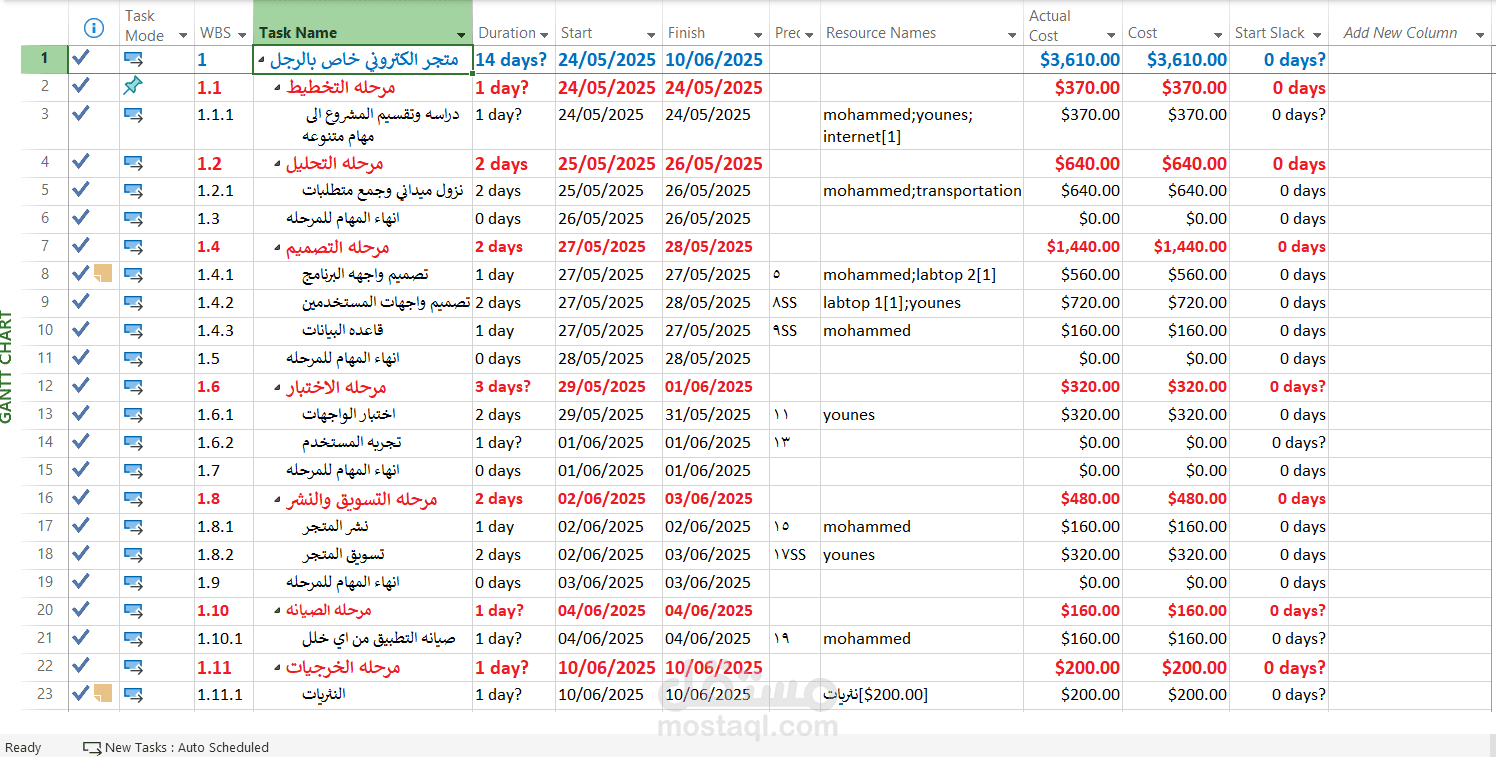This screenshot has height=757, width=1496.
Task: Collapse the project summary task in row 1
Action: (x=262, y=60)
